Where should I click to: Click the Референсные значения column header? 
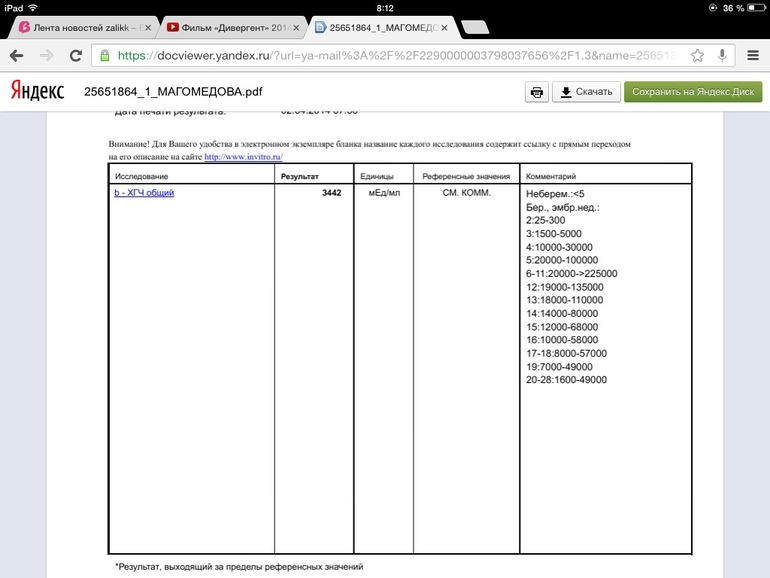pos(466,176)
